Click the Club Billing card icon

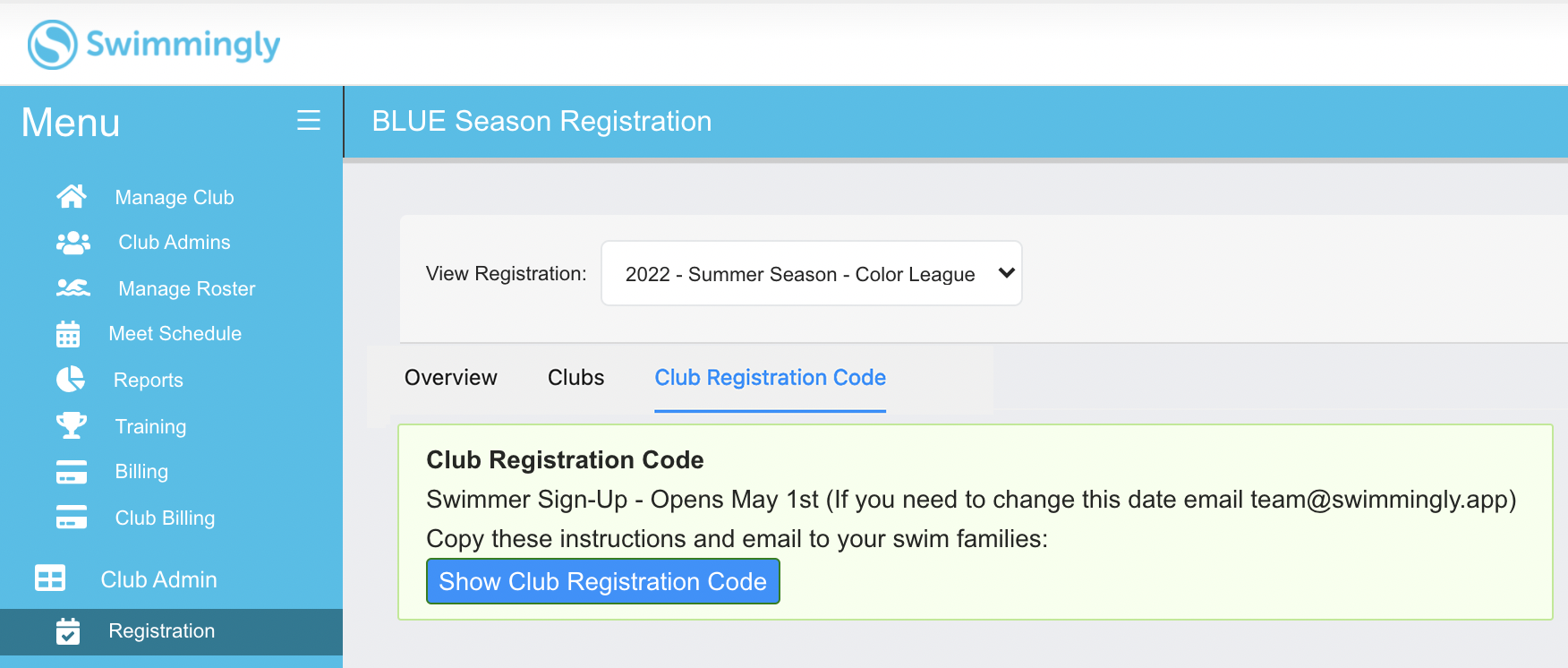tap(72, 518)
